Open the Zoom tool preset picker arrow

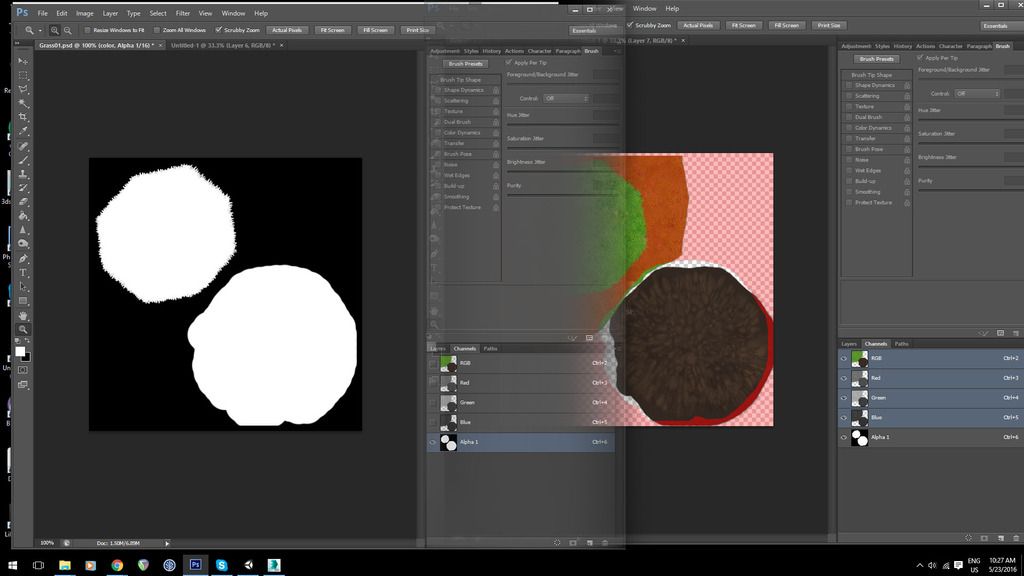click(41, 30)
